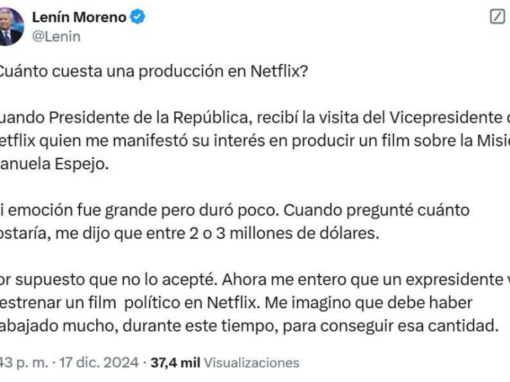Open the 37,4 mil views count

coord(175,363)
